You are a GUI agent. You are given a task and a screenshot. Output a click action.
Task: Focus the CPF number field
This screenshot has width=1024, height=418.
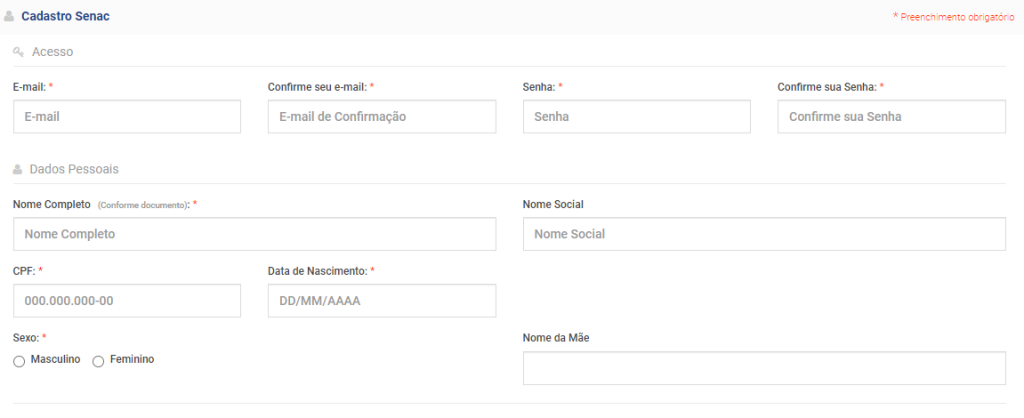coord(127,301)
